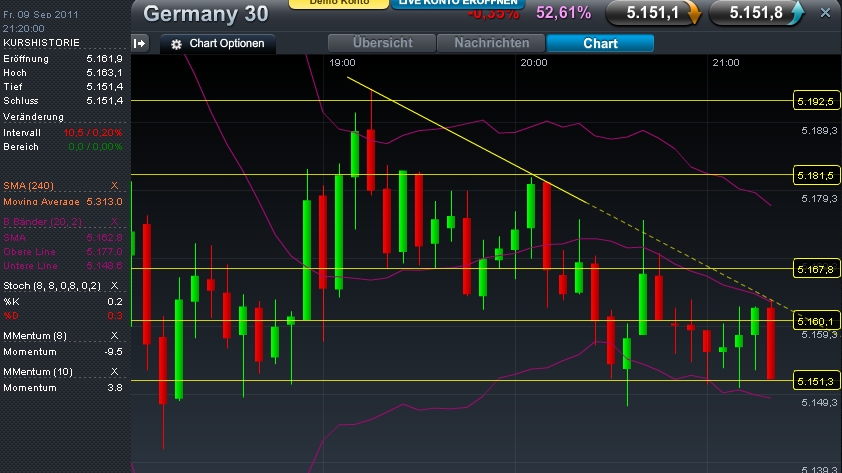Click the 52,61% sentiment value

click(563, 13)
